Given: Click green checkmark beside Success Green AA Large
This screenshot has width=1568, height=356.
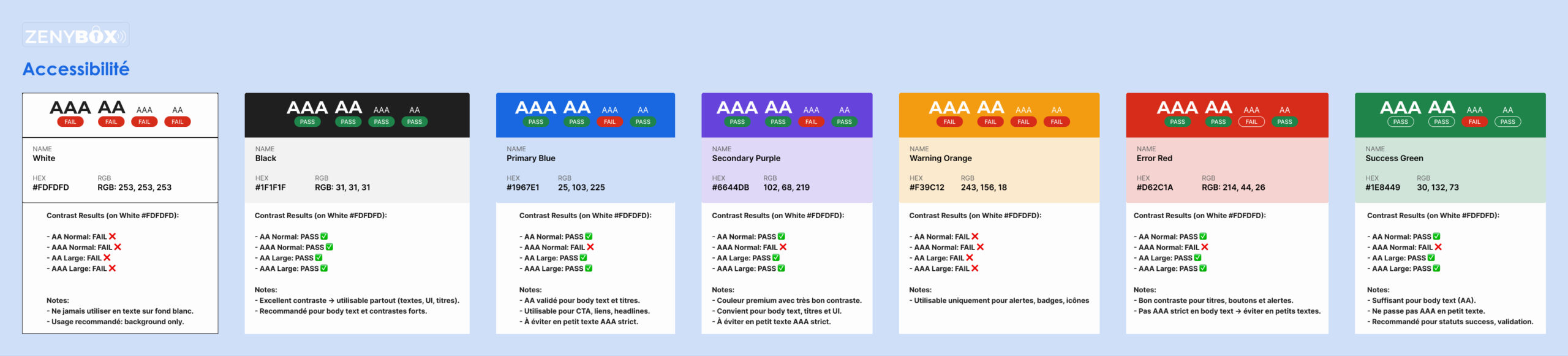Looking at the screenshot, I should coord(1431,258).
